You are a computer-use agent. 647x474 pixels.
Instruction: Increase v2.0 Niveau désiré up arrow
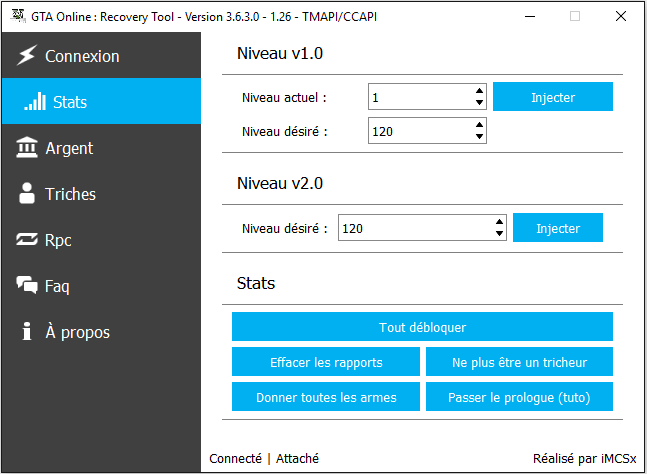(499, 222)
